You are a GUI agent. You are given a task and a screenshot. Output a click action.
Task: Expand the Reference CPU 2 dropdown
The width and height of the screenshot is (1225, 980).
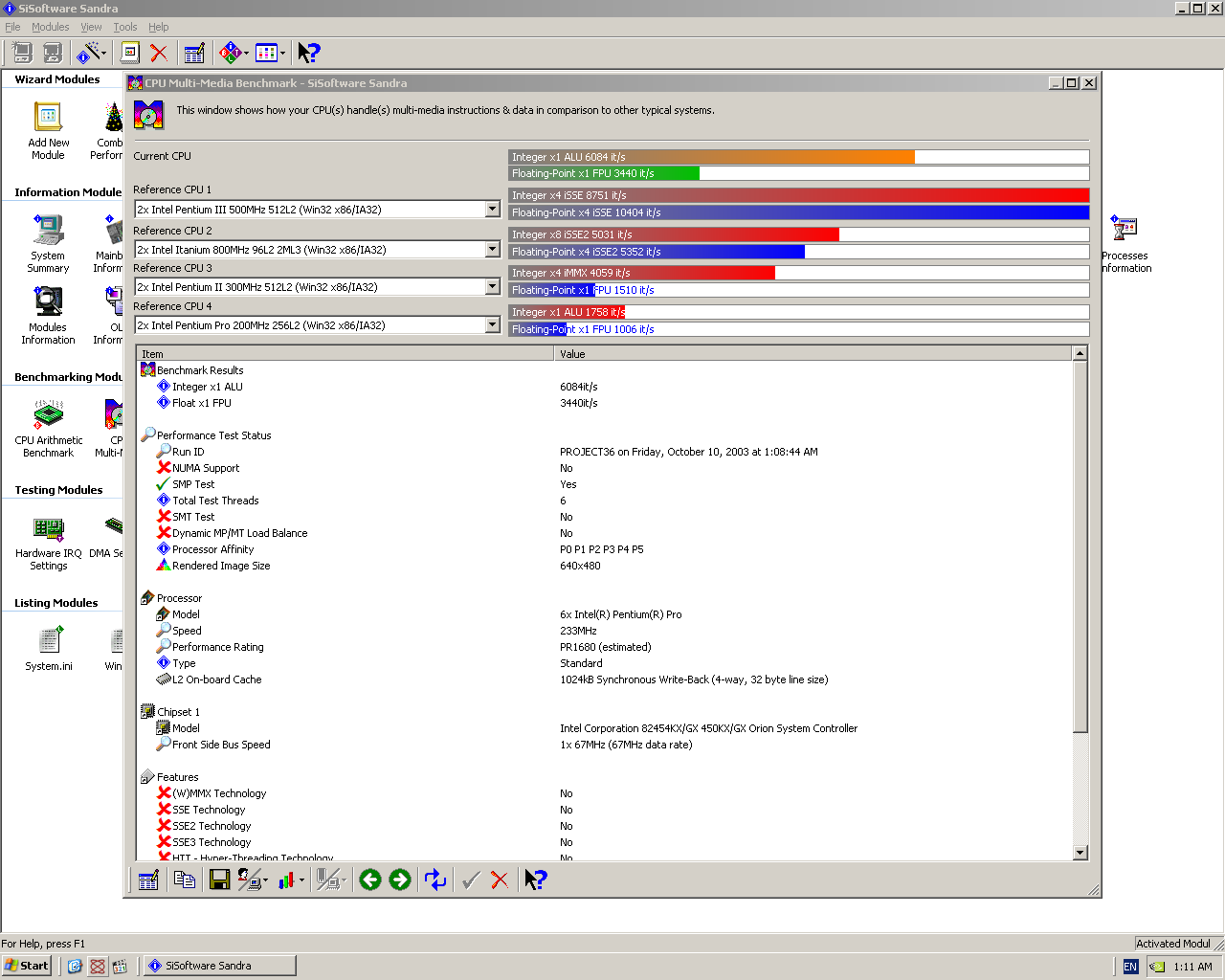click(492, 250)
